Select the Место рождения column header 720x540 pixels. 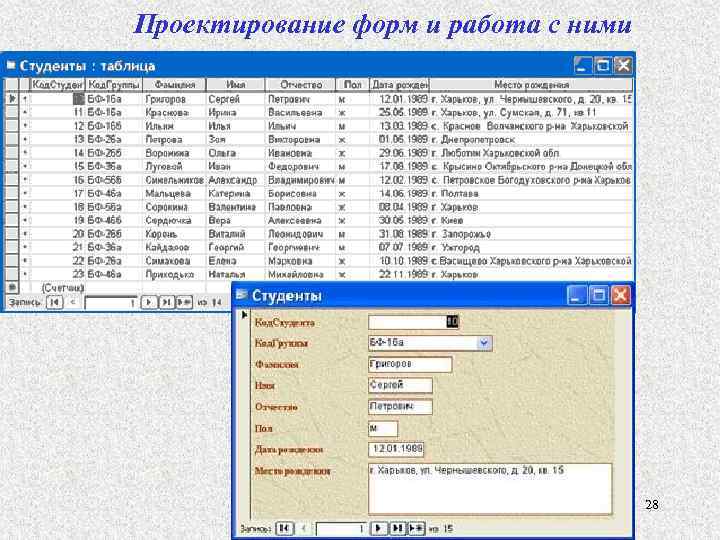pos(531,84)
